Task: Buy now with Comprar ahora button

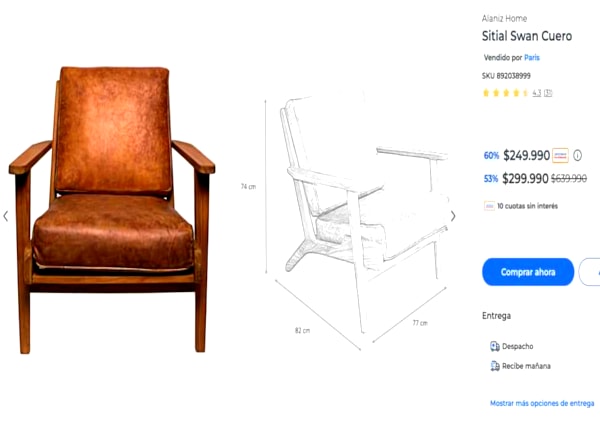Action: (528, 272)
